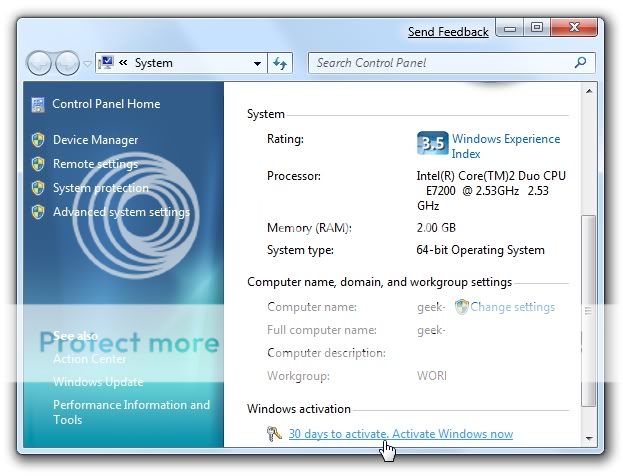Minimize the System window
Screen dimensions: 623x476
[510, 28]
